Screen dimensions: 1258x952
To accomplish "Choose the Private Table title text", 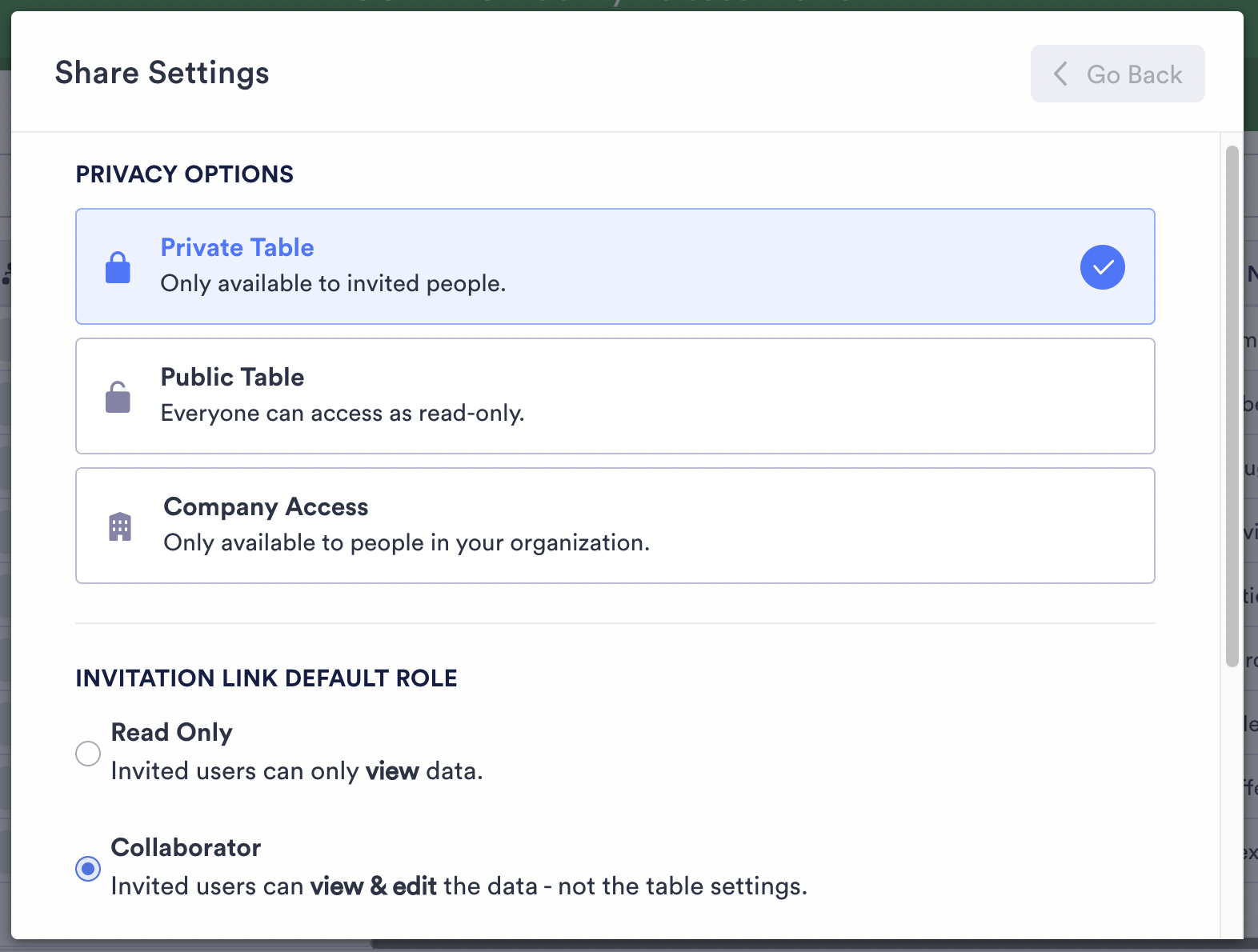I will [237, 248].
